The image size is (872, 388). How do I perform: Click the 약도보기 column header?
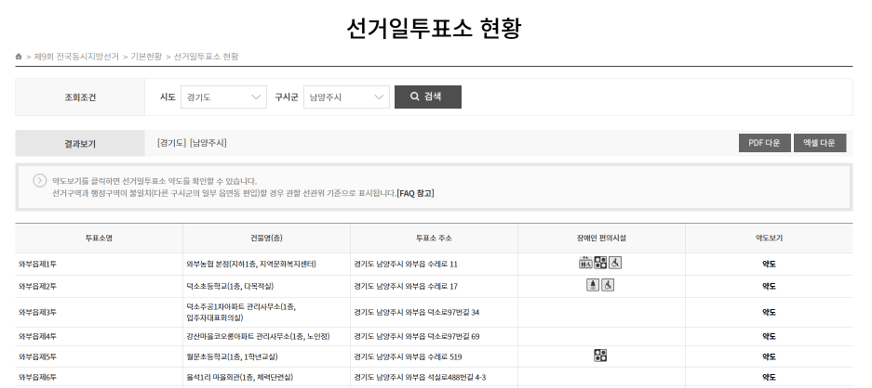tap(769, 238)
